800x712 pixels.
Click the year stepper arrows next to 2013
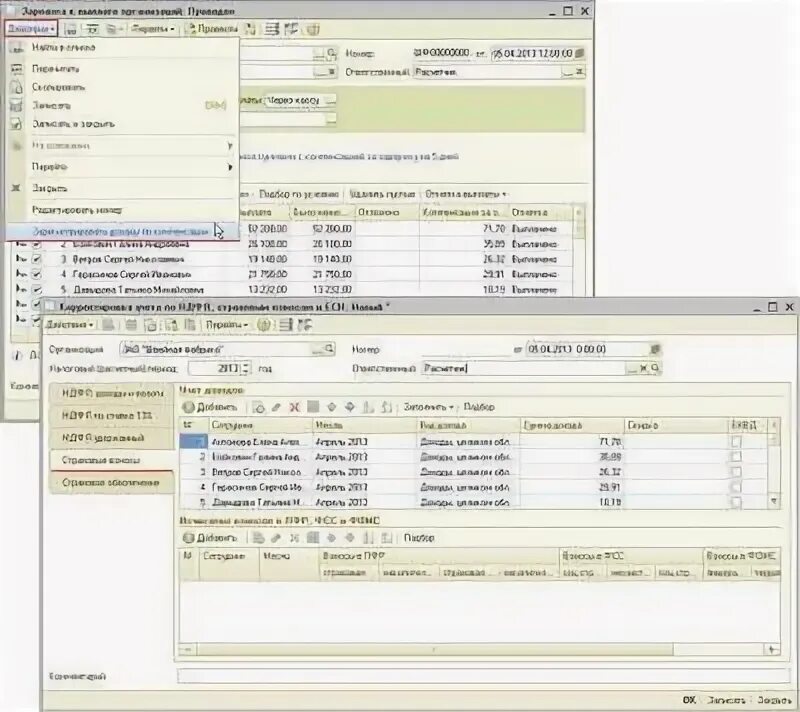[x=246, y=368]
